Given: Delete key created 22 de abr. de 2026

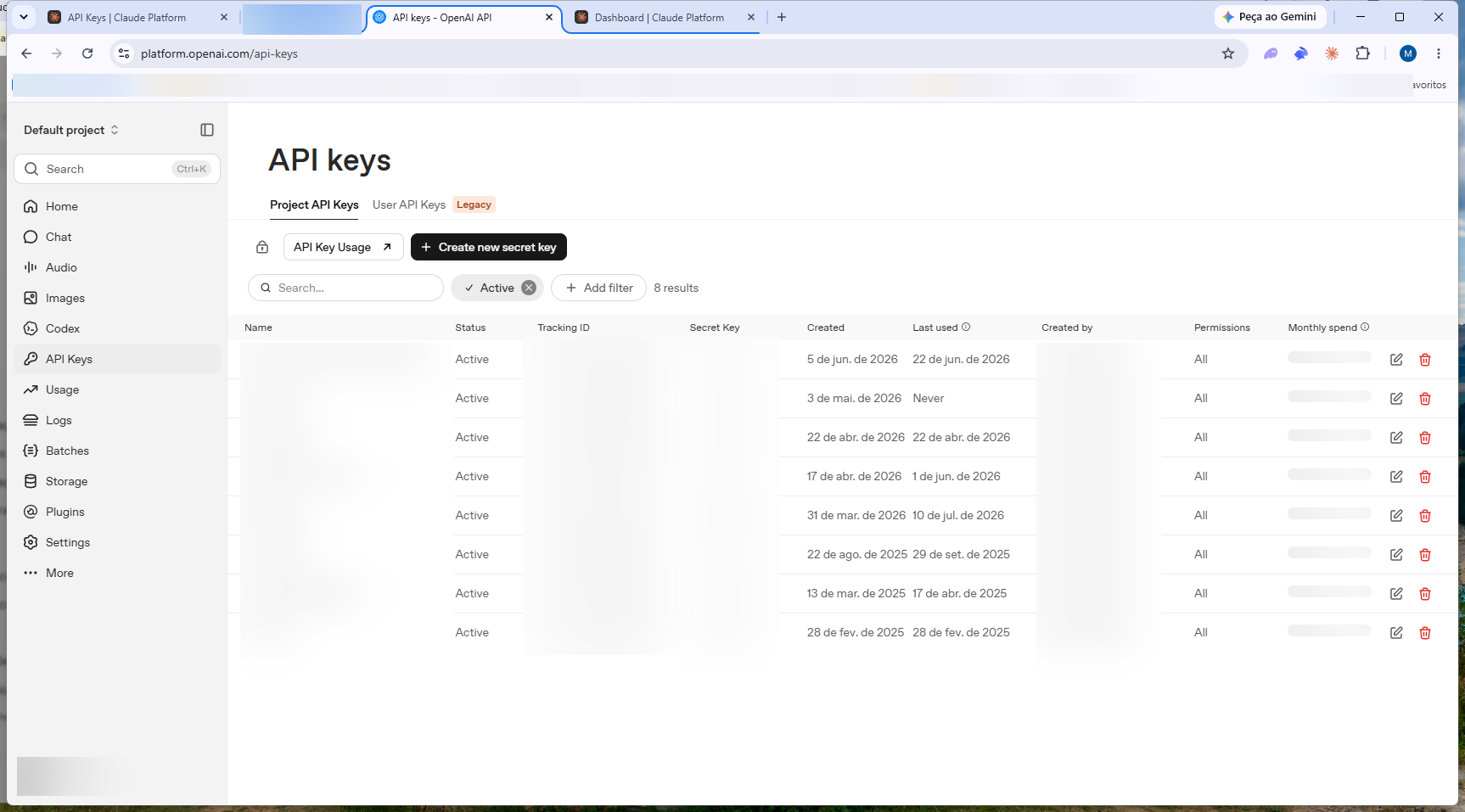Looking at the screenshot, I should [x=1425, y=437].
